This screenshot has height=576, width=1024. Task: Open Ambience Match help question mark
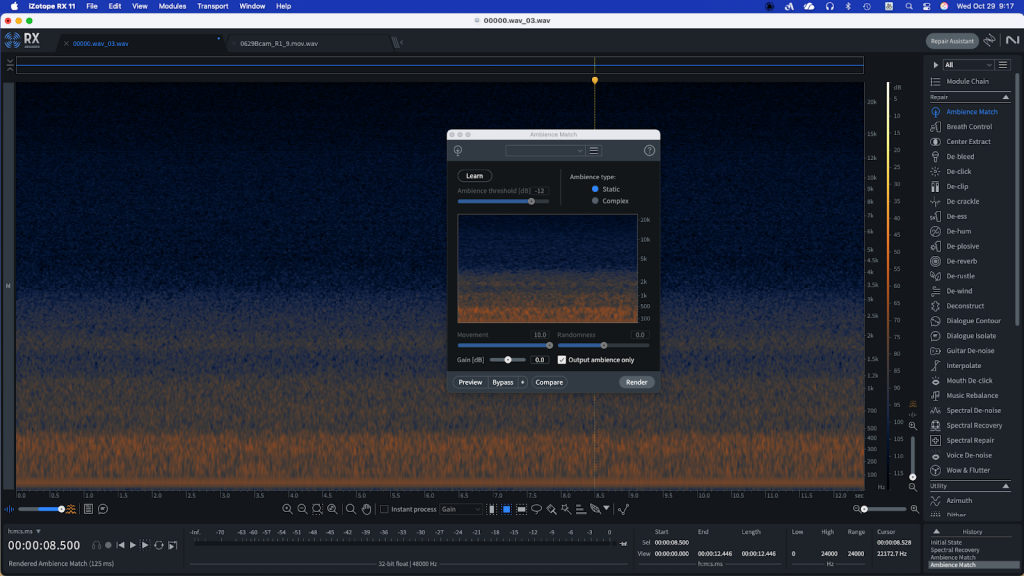[x=649, y=150]
